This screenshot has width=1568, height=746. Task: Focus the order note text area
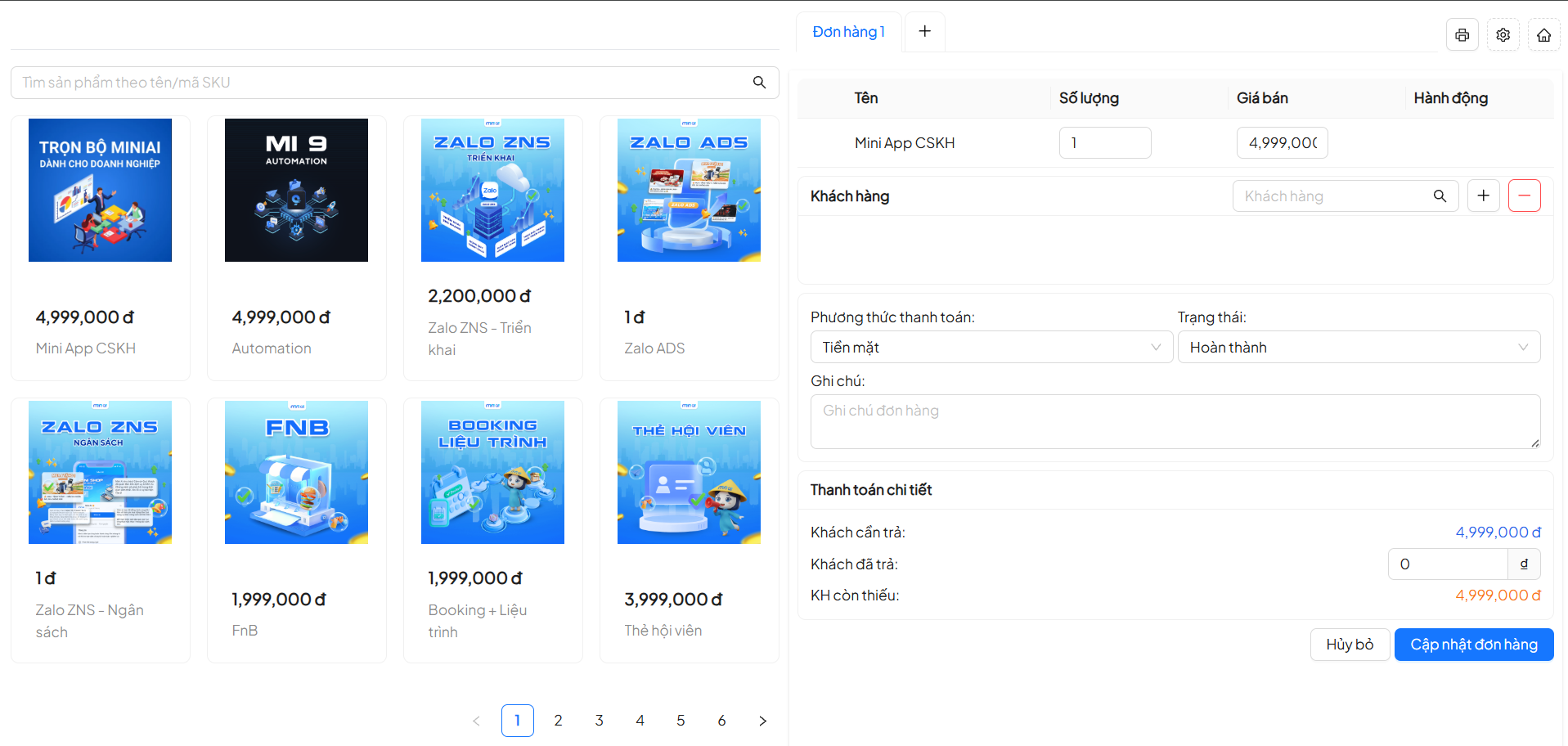coord(1175,421)
